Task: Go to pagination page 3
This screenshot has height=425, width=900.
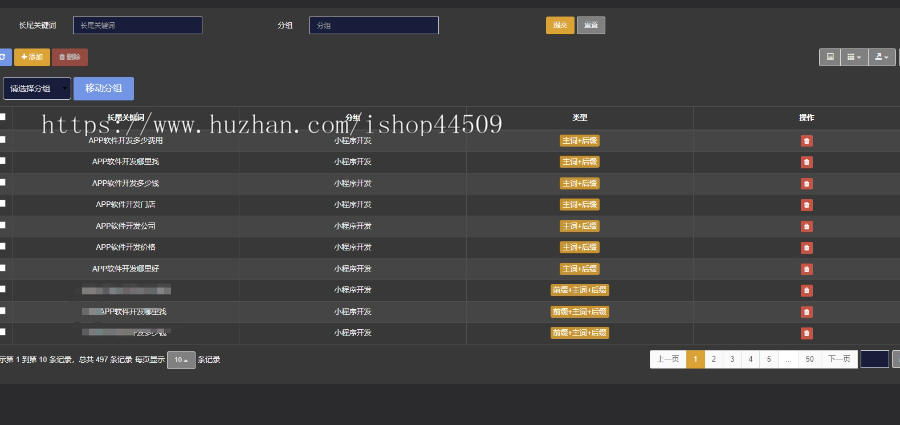Action: pos(732,359)
